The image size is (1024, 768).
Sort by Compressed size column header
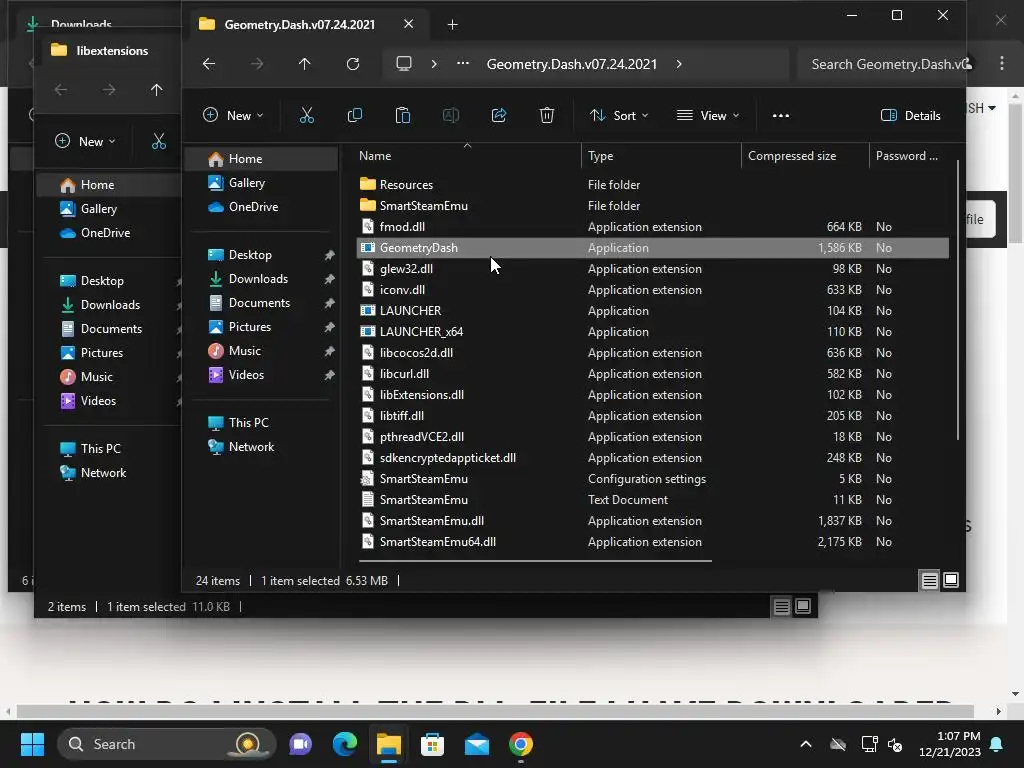coord(792,156)
